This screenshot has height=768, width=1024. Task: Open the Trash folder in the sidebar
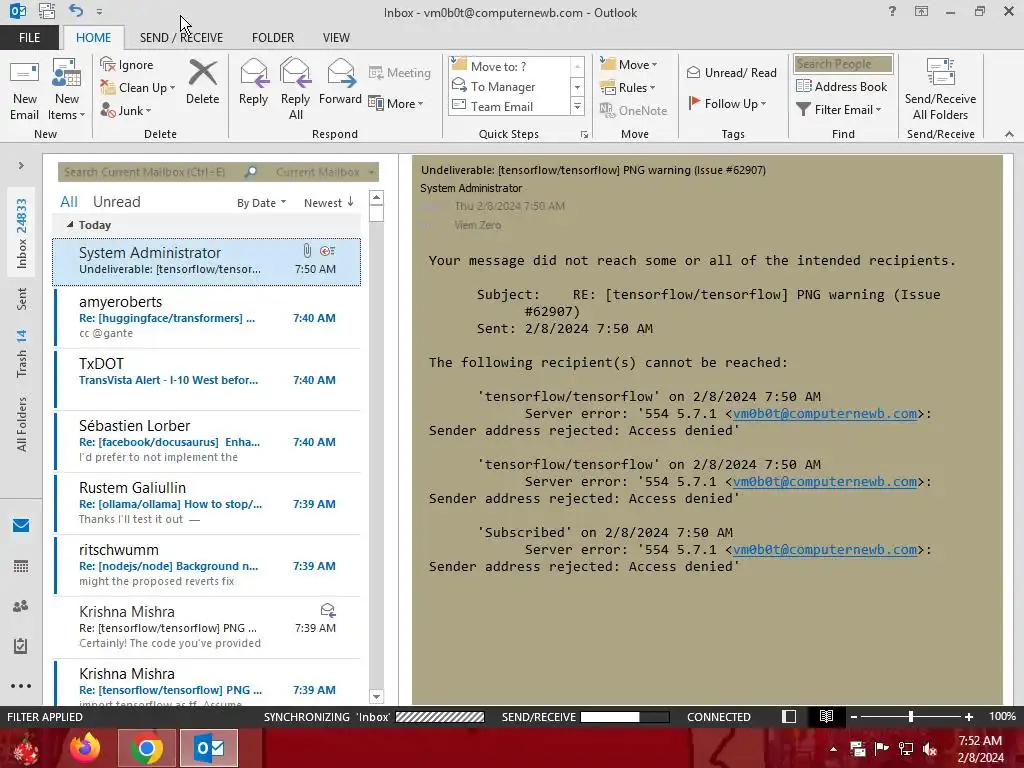[x=22, y=353]
